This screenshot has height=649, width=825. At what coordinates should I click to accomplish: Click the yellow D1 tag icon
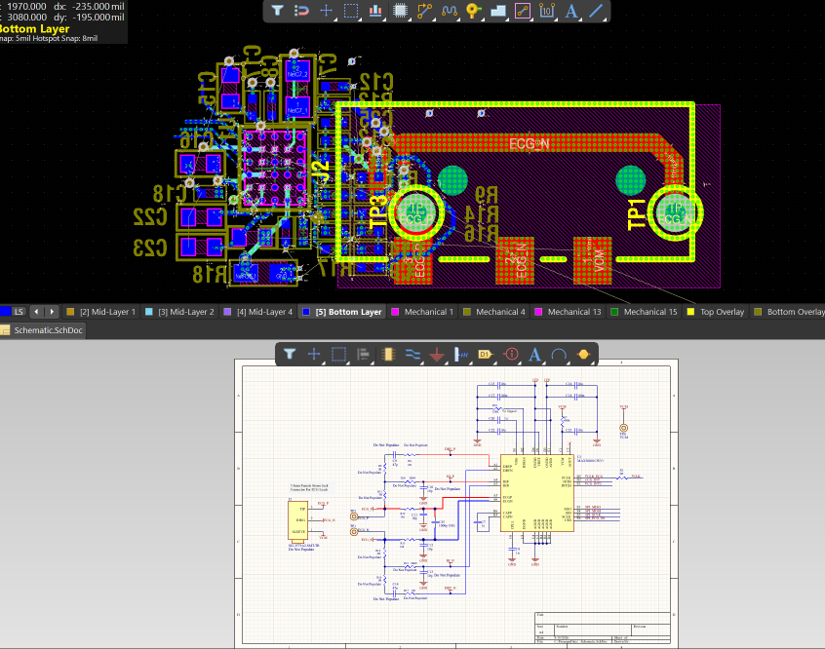pos(485,354)
